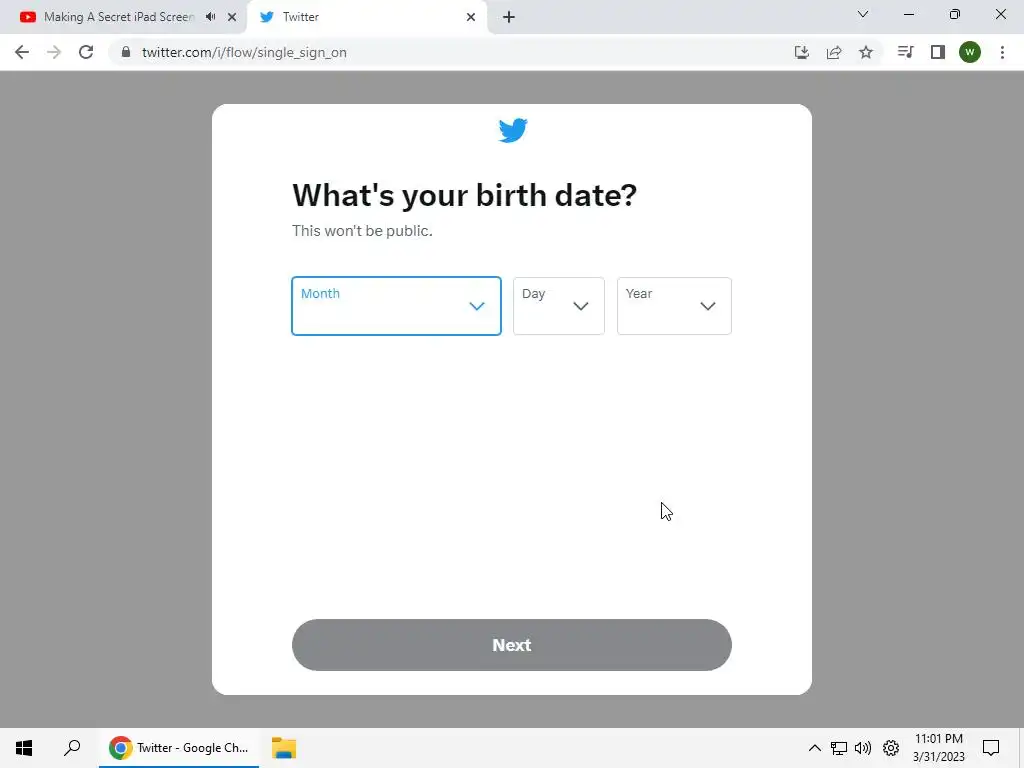Open the volume tray icon
The height and width of the screenshot is (768, 1024).
coord(863,748)
